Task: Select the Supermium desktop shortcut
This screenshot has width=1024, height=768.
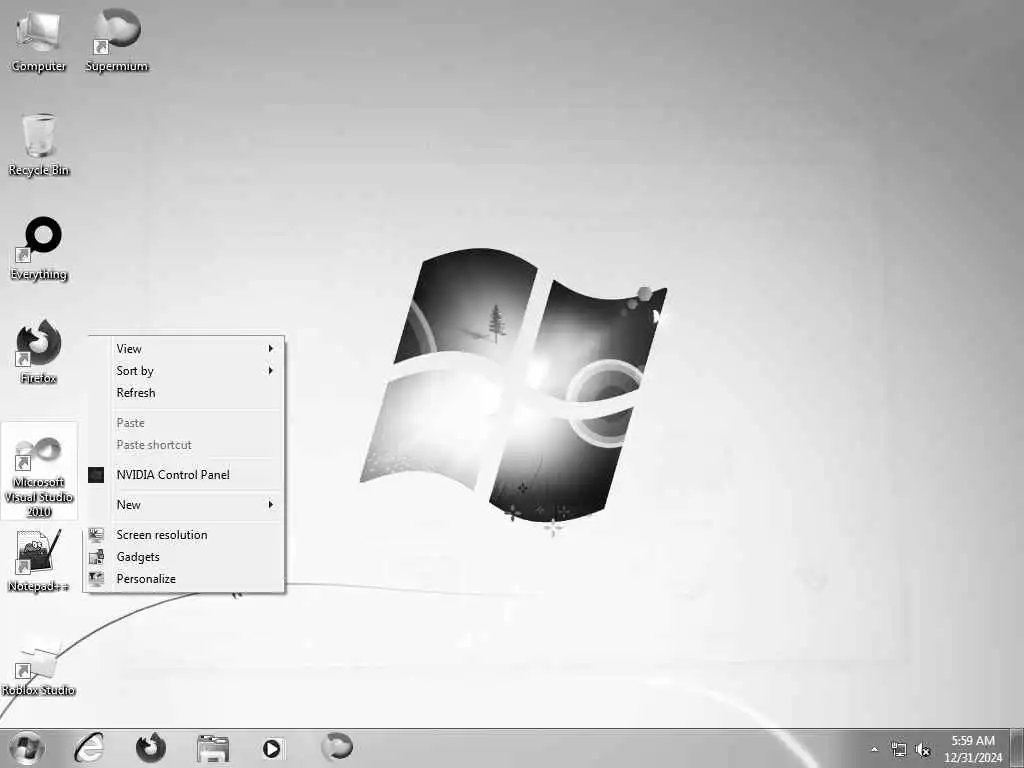Action: [117, 41]
